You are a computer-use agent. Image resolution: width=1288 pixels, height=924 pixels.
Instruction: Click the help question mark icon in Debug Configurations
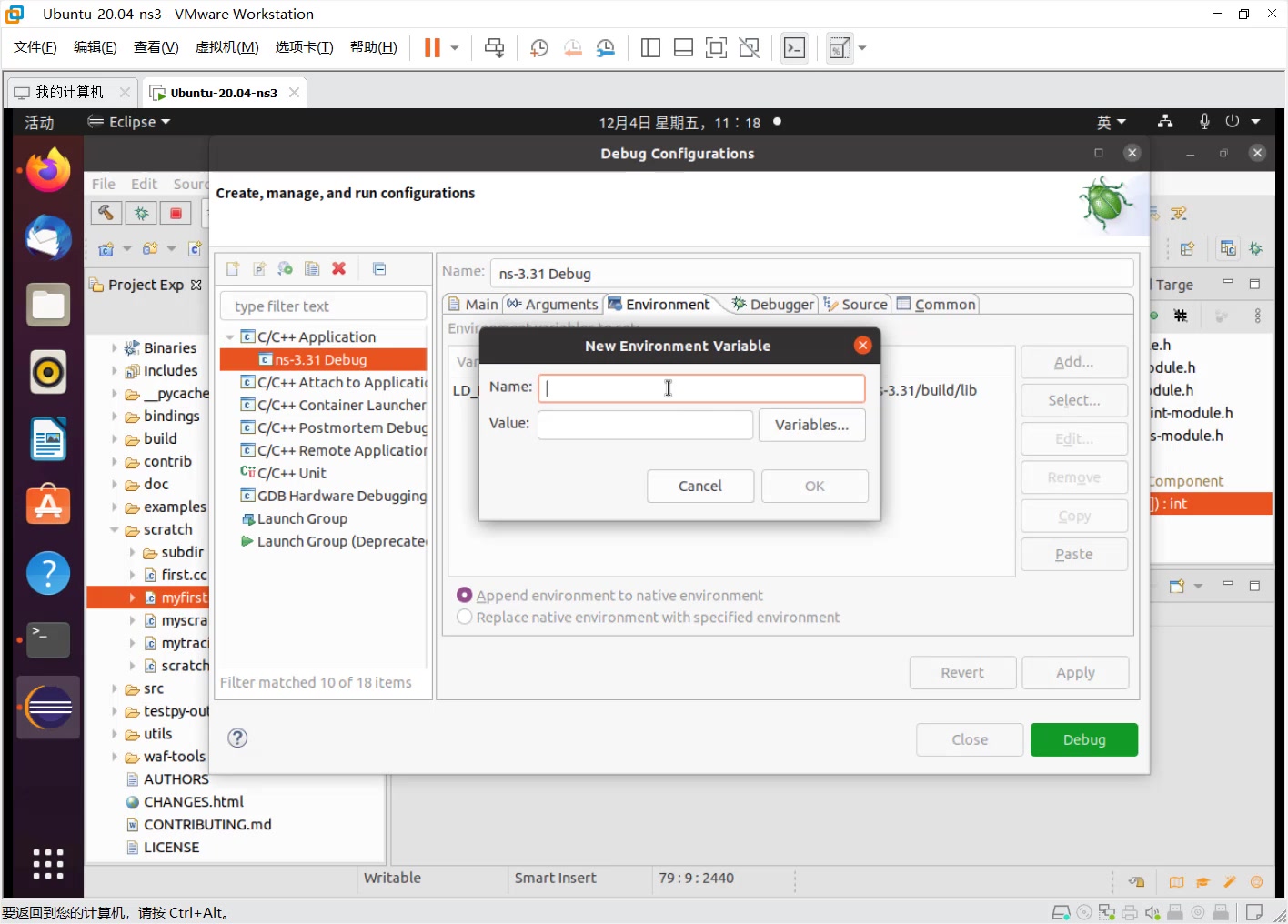click(237, 738)
